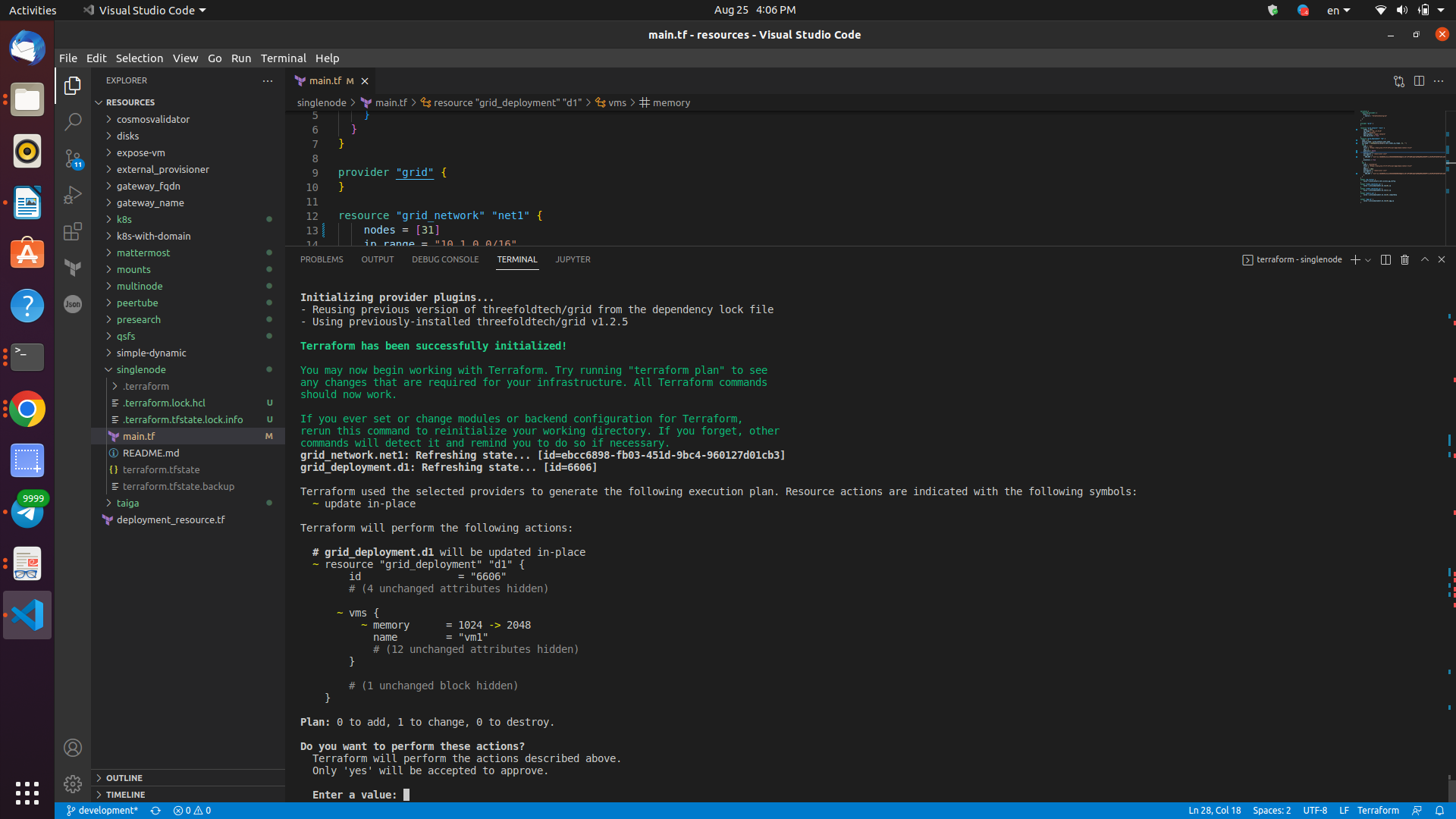Create a new terminal with the plus icon
1456x819 pixels.
[x=1355, y=259]
